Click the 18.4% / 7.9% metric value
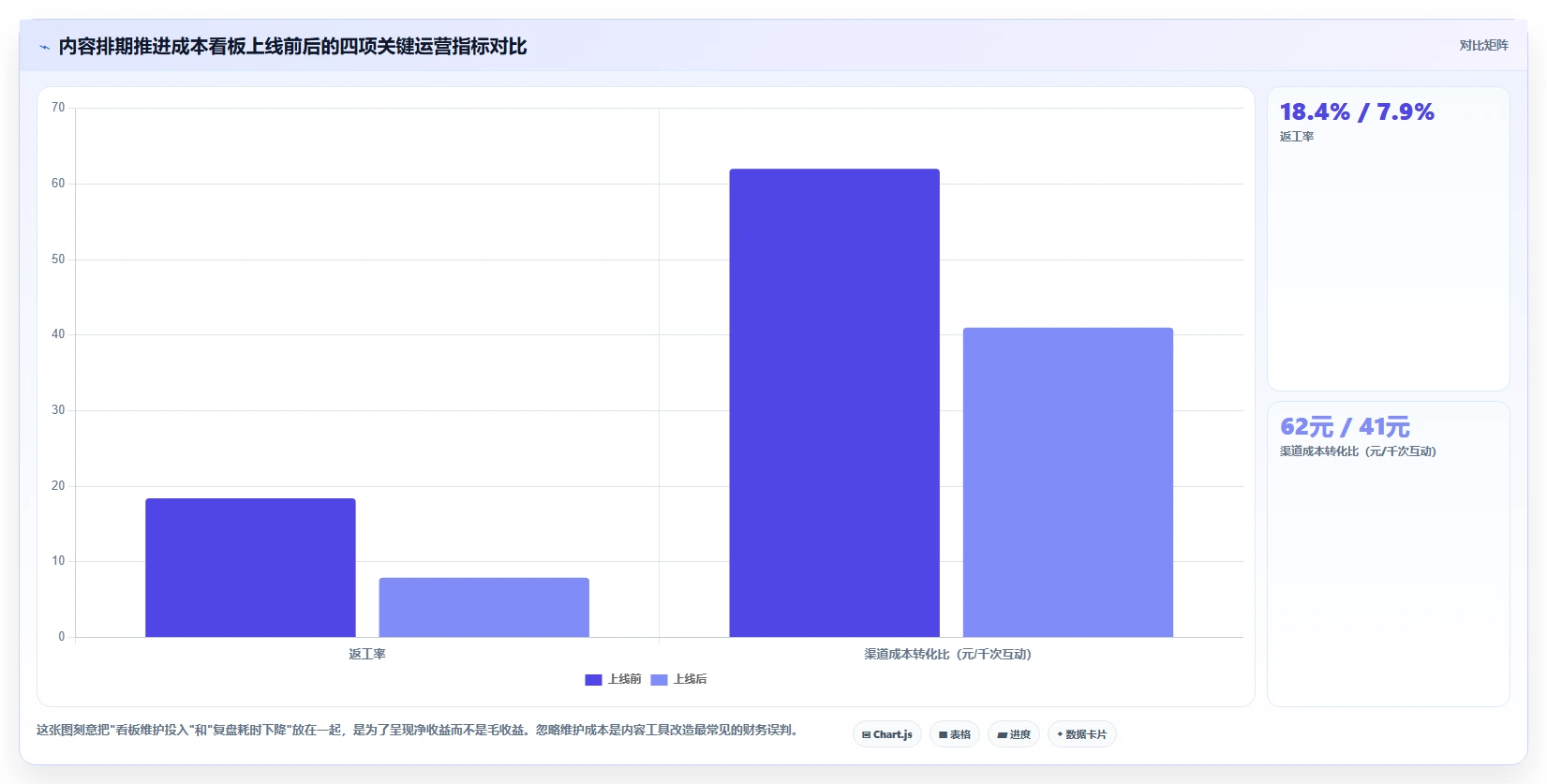 point(1357,112)
